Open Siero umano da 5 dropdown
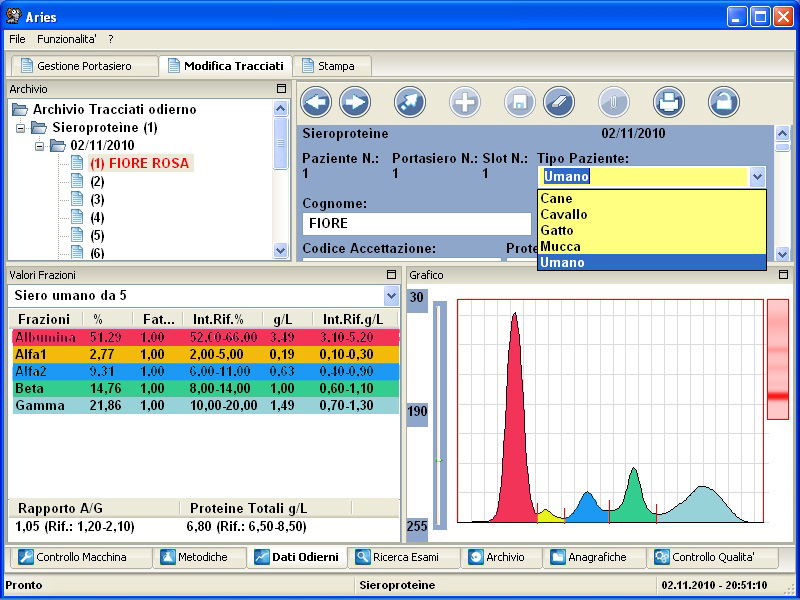This screenshot has height=600, width=800. 391,296
